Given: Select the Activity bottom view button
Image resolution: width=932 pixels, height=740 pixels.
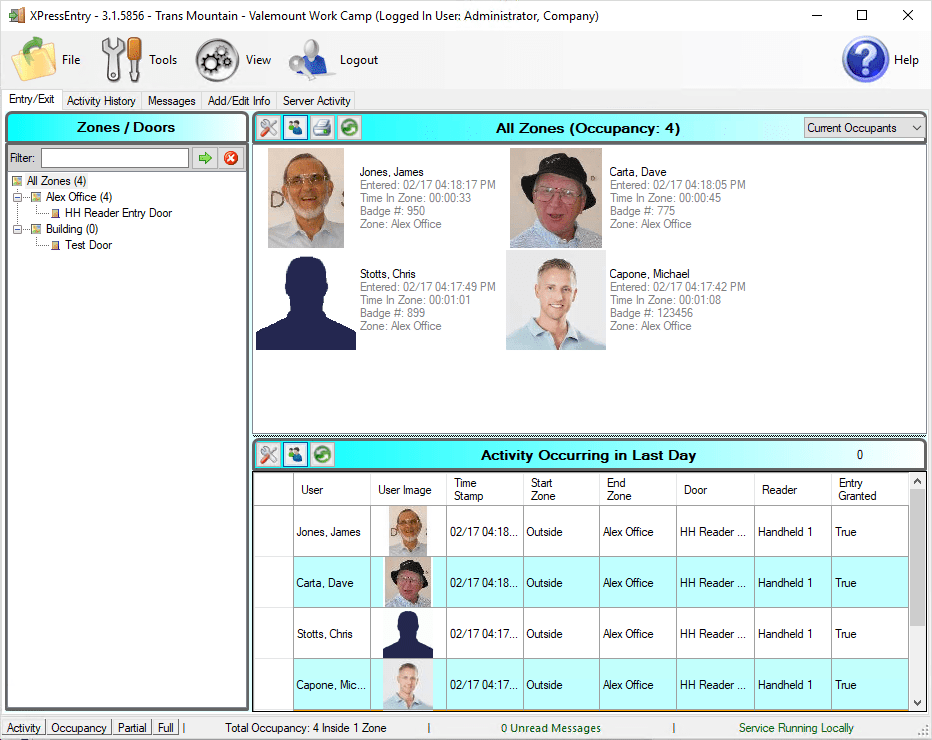Looking at the screenshot, I should coord(24,728).
